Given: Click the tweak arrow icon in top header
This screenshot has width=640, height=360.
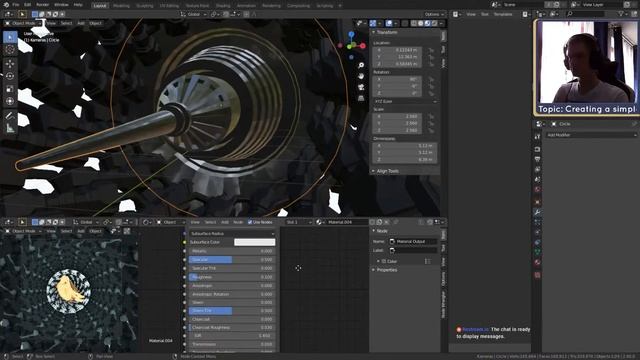Looking at the screenshot, I should [22, 14].
